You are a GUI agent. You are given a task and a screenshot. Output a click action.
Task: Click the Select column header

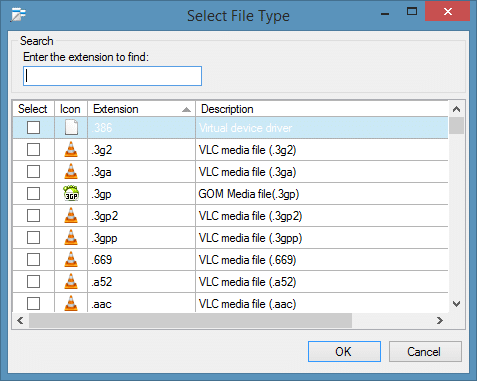pyautogui.click(x=33, y=109)
